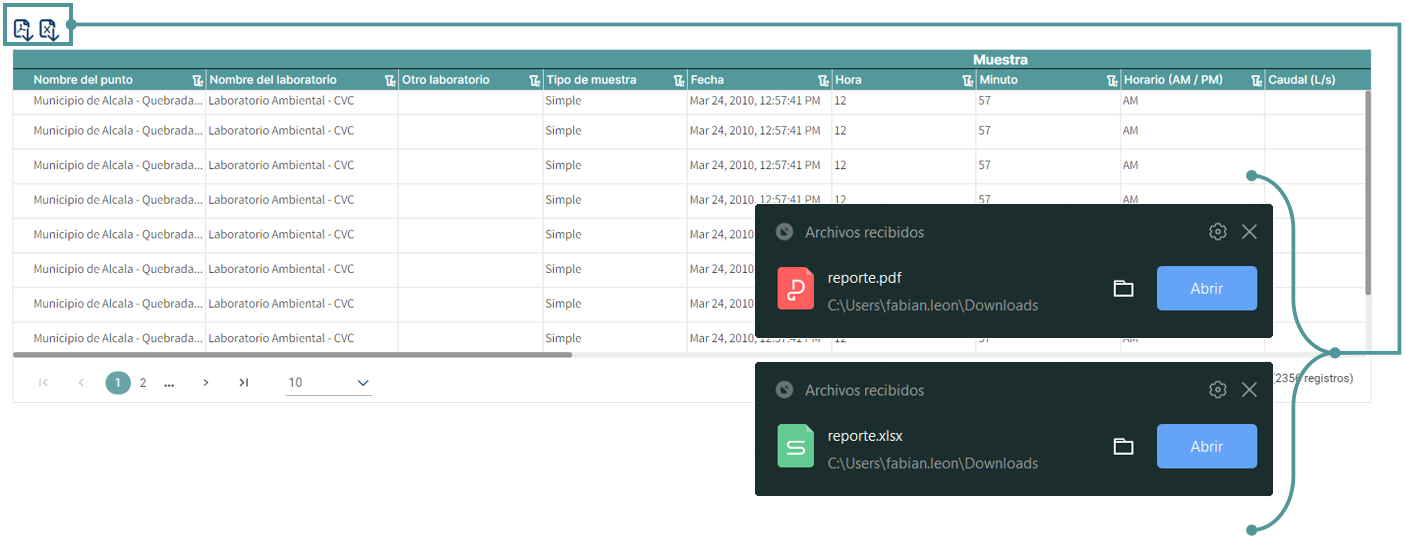This screenshot has width=1405, height=537.
Task: Open the rows-per-page dropdown showing 10
Action: pos(328,382)
